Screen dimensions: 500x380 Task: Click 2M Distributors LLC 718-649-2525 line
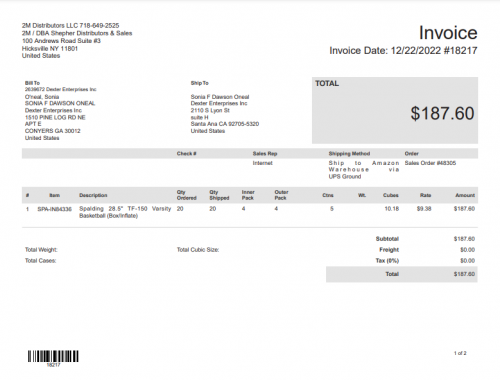click(70, 25)
